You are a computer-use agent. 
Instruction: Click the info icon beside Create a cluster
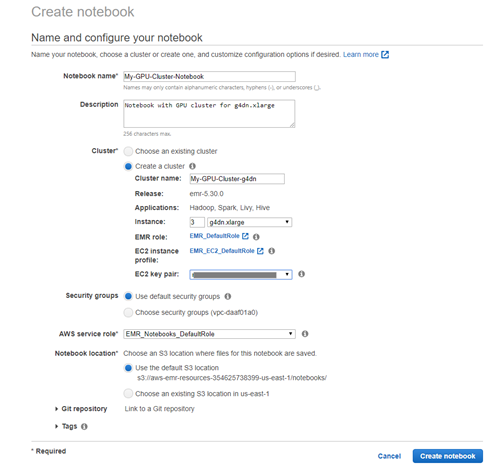tap(192, 166)
